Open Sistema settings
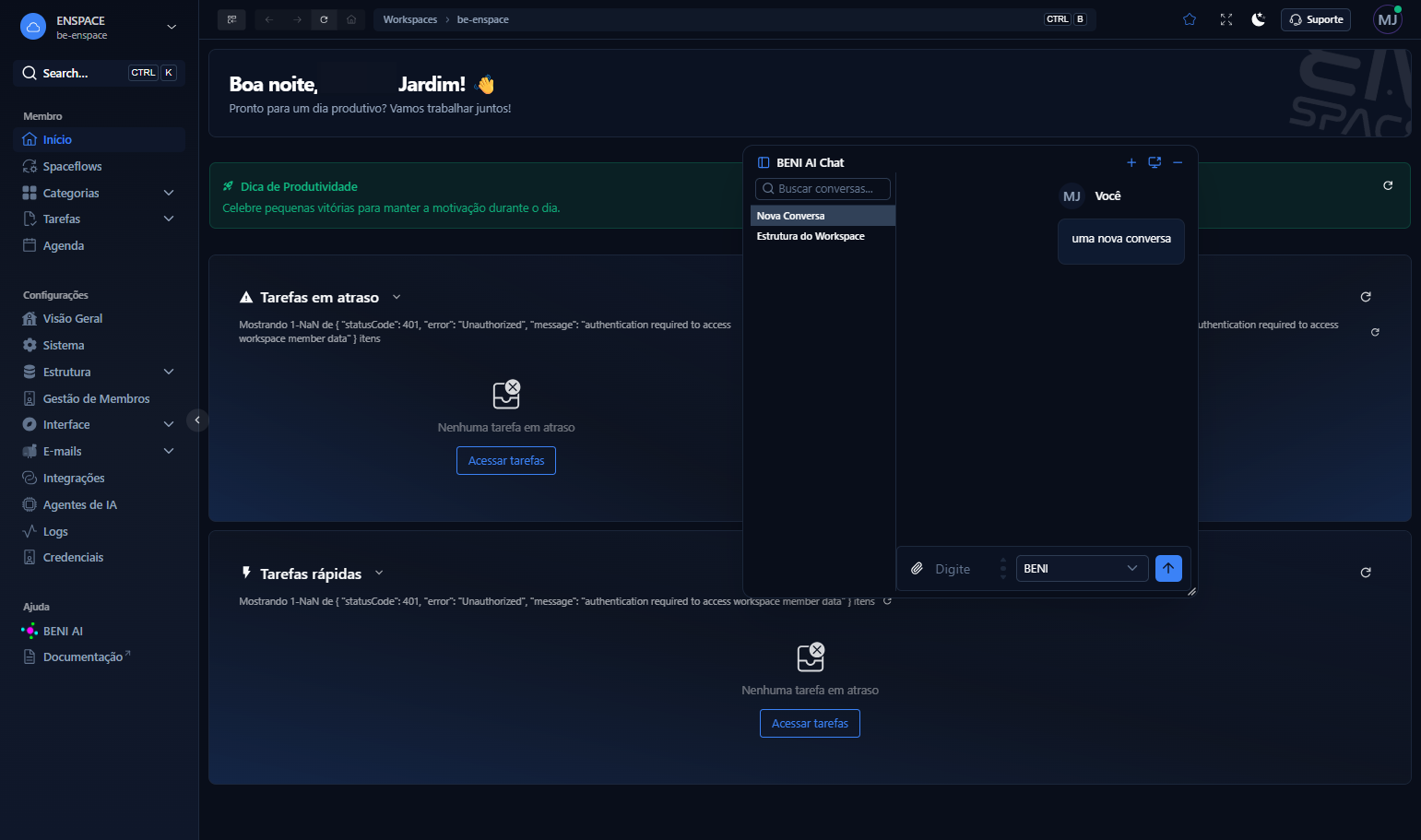The image size is (1421, 840). click(x=99, y=345)
